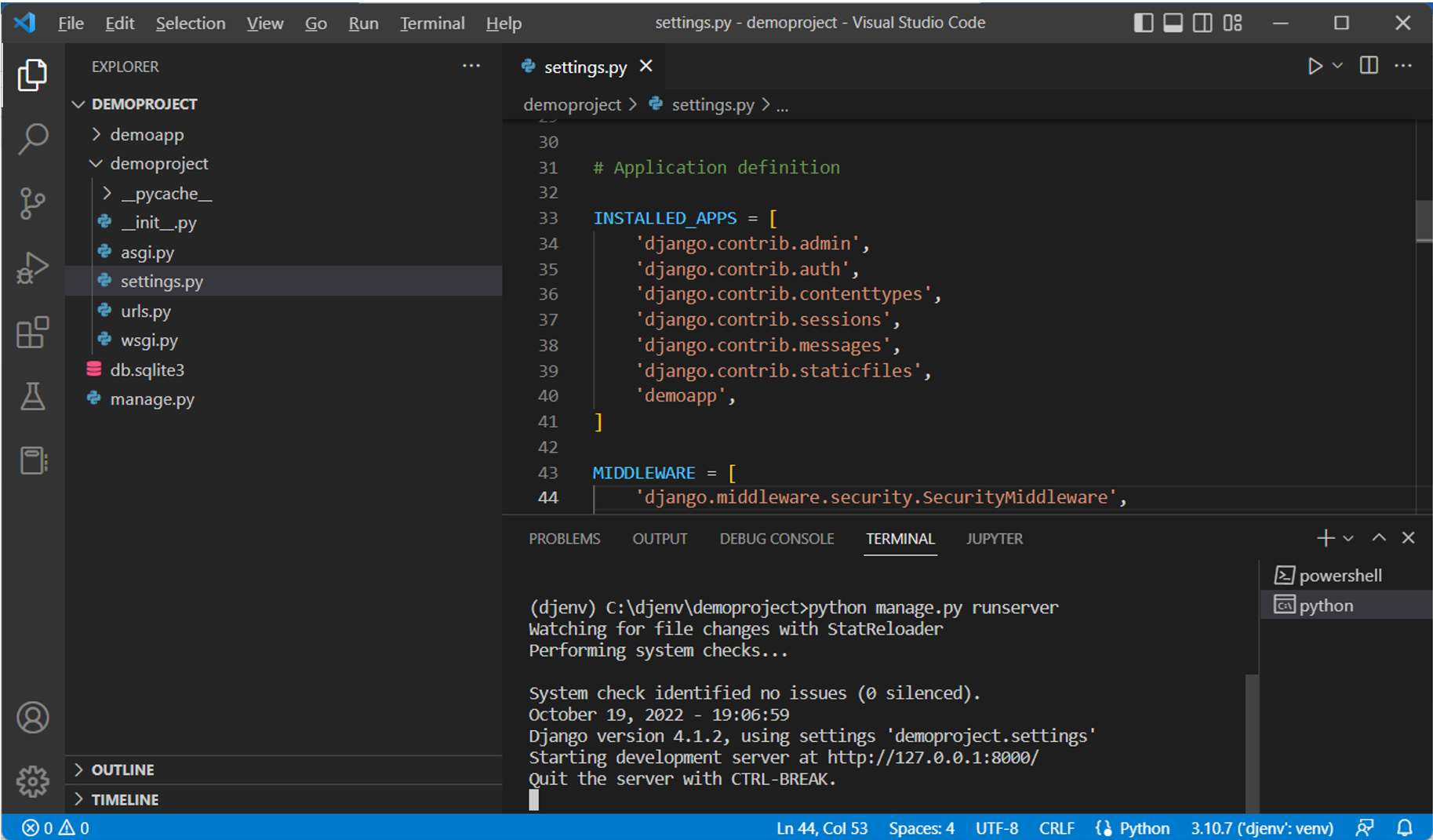Toggle the primary side bar layout button
Image resolution: width=1433 pixels, height=840 pixels.
coord(1143,23)
